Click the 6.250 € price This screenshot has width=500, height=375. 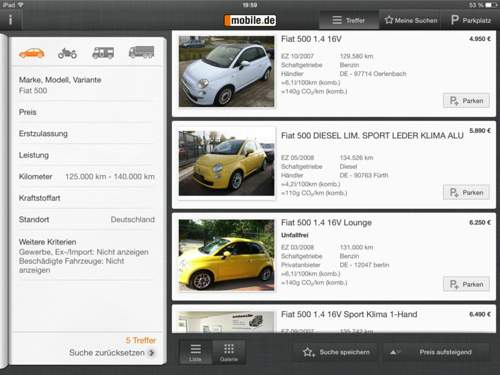click(x=480, y=222)
